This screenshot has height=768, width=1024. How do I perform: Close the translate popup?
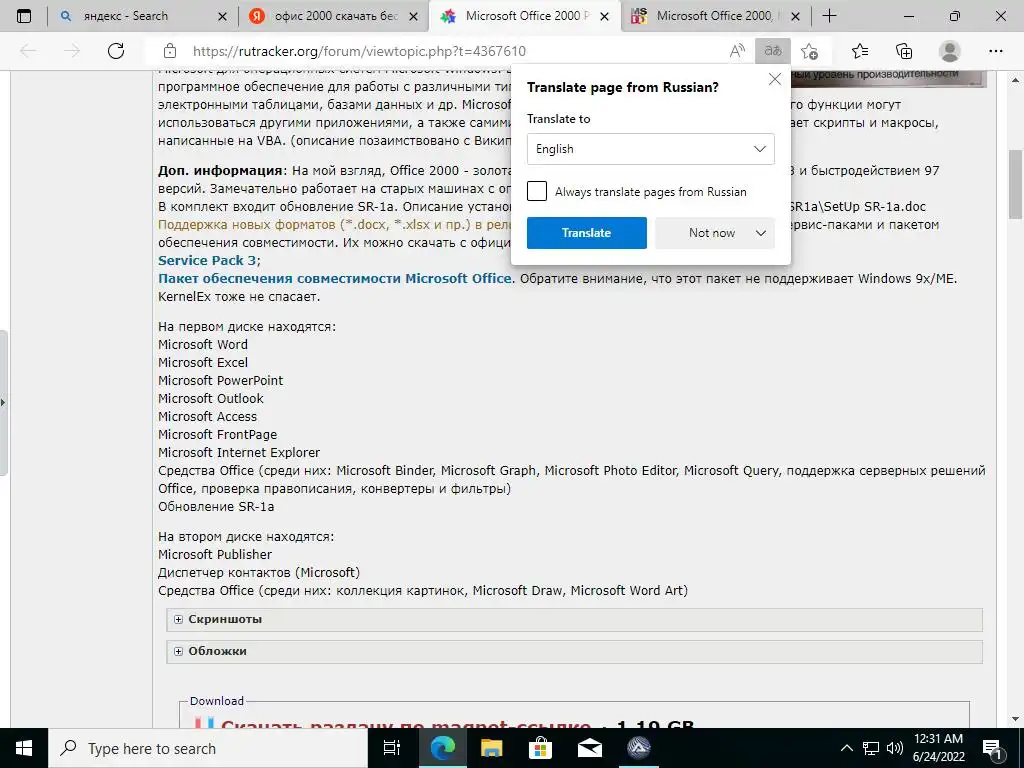[x=775, y=79]
